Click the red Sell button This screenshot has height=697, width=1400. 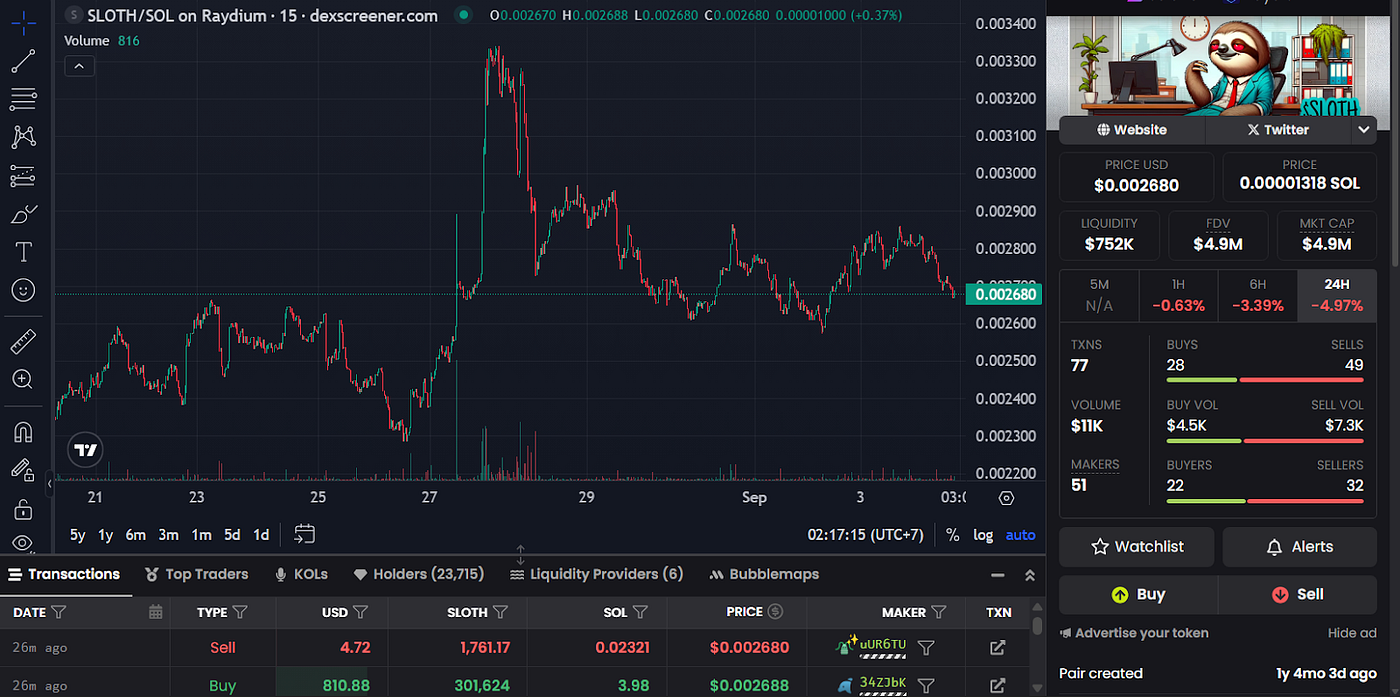1298,595
